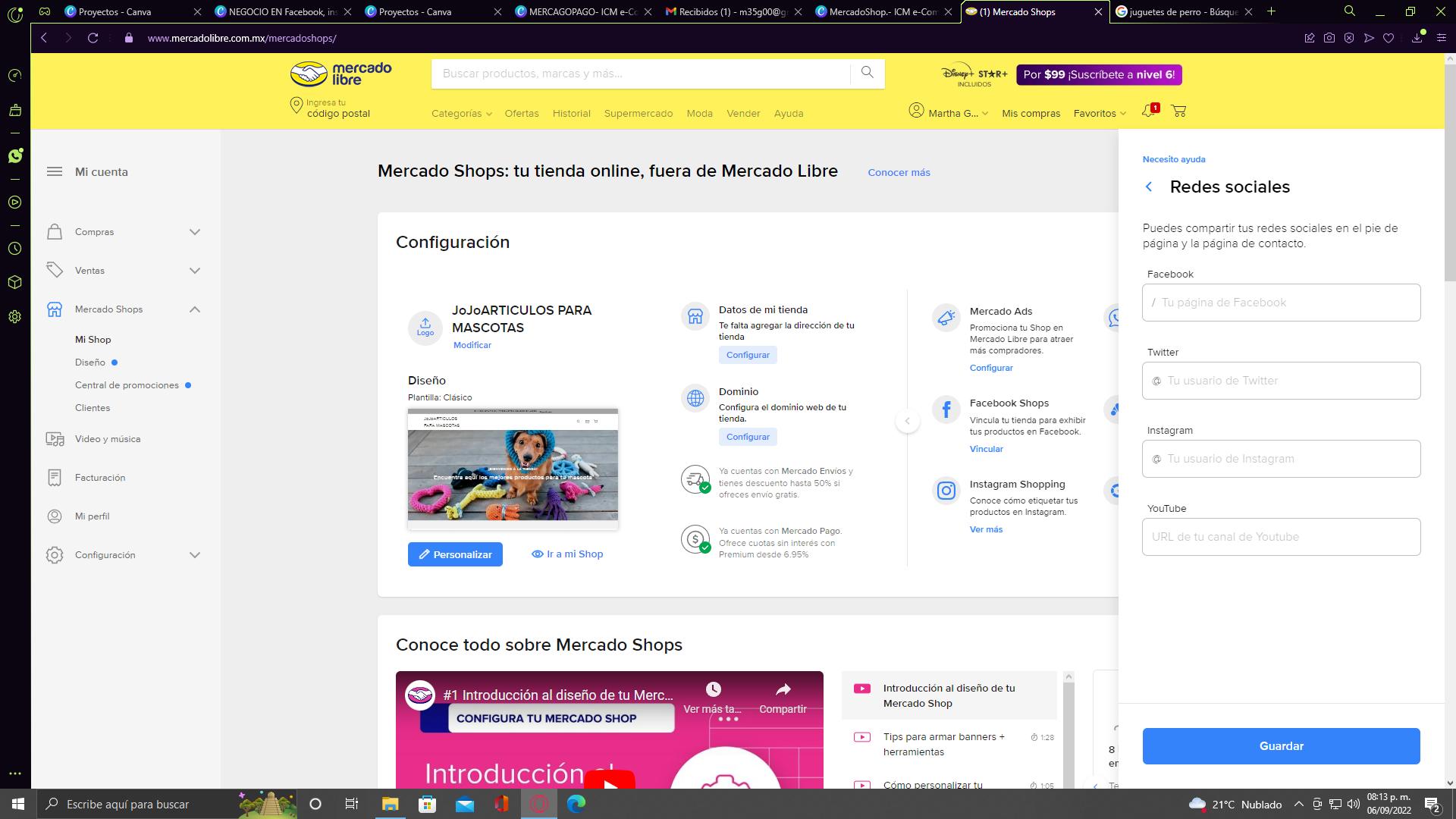Viewport: 1456px width, 819px height.
Task: Open the Favoritos dropdown in header
Action: [1100, 113]
